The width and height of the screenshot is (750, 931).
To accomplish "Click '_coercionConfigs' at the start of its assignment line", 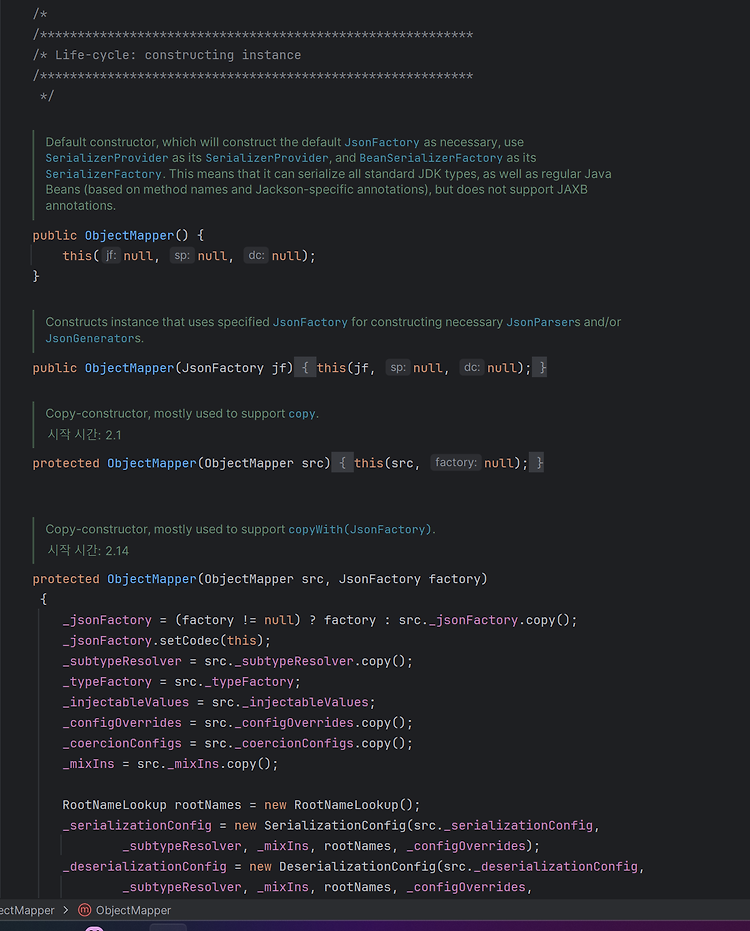I will click(122, 743).
